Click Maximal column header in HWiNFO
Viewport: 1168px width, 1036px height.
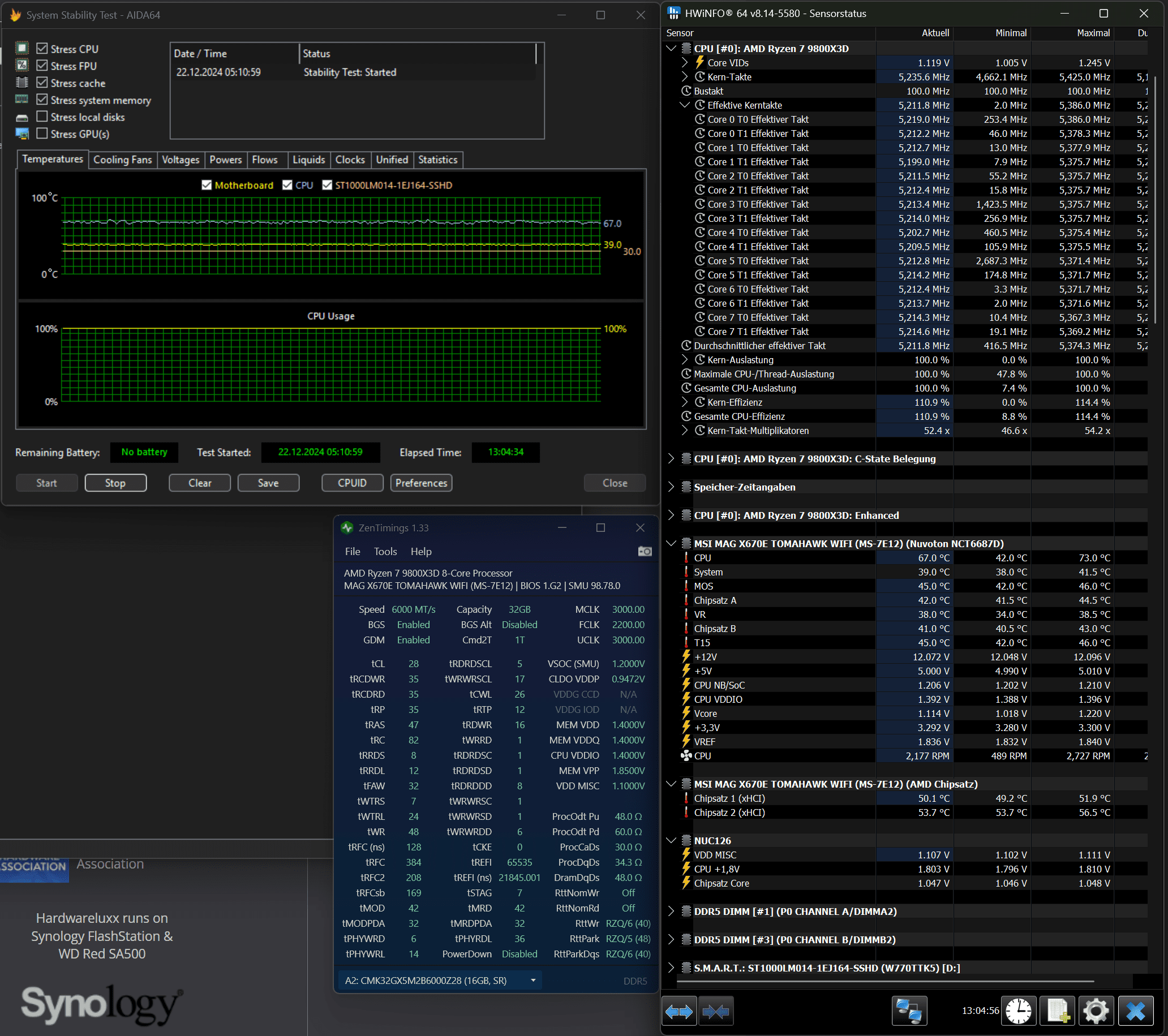(1072, 33)
